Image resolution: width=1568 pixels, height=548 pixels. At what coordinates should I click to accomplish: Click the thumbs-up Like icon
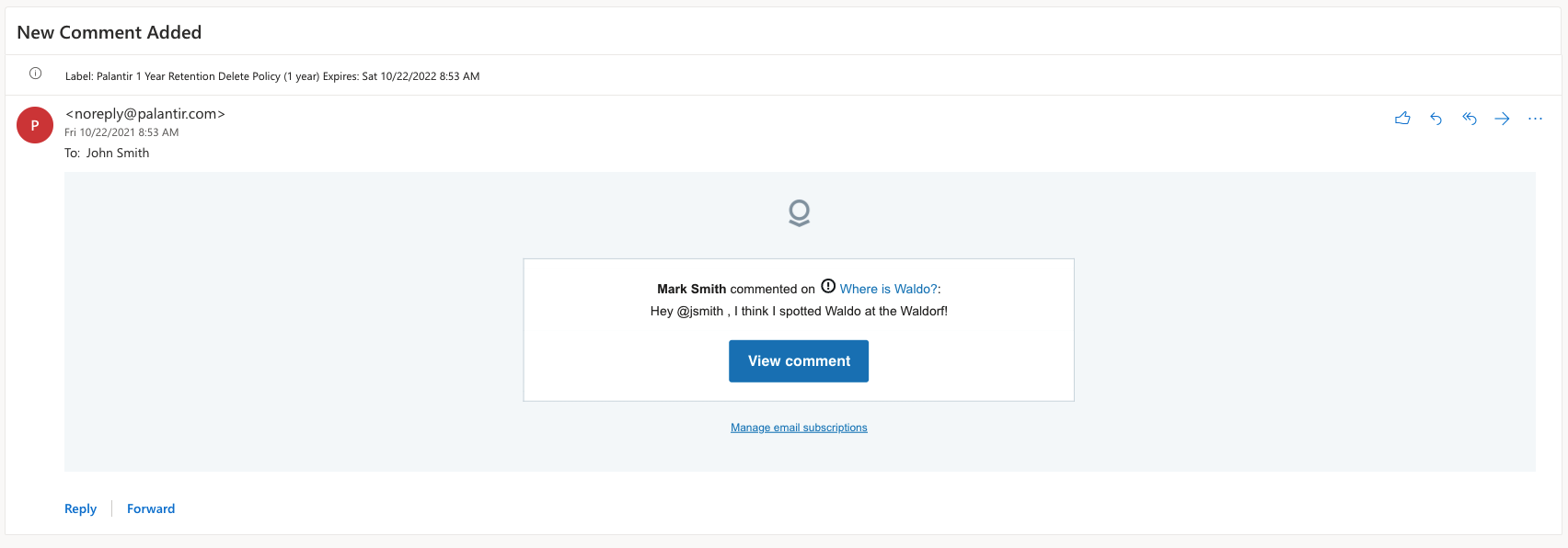pyautogui.click(x=1402, y=119)
